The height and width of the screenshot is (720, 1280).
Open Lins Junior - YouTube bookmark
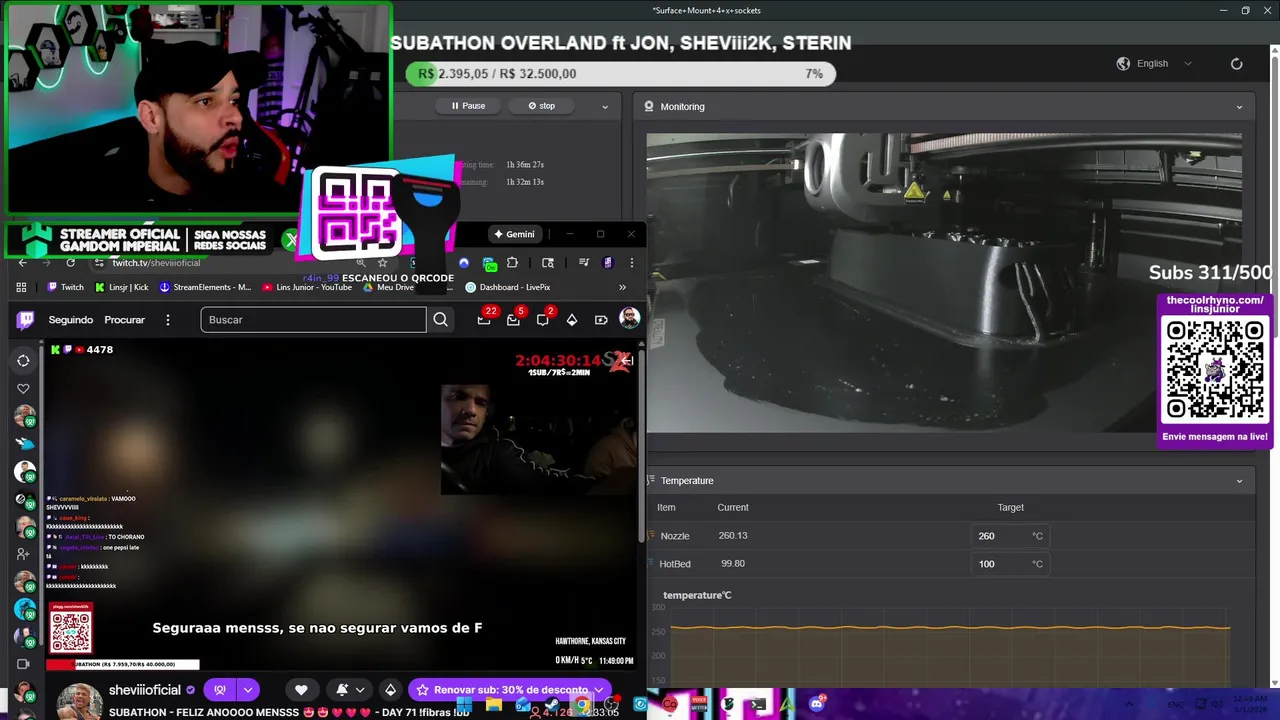306,287
